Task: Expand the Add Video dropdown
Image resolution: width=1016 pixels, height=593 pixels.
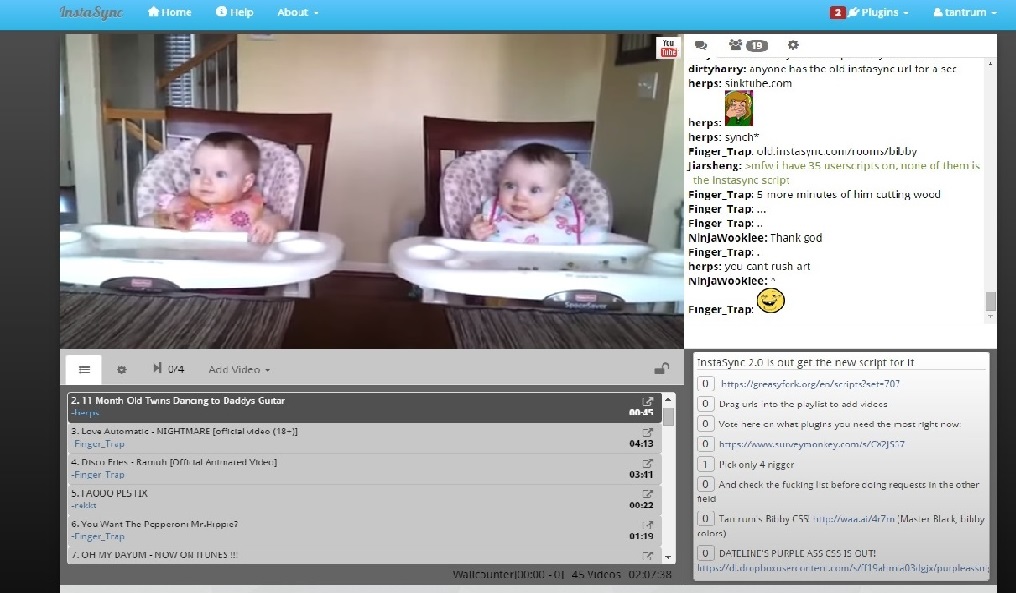Action: [239, 369]
